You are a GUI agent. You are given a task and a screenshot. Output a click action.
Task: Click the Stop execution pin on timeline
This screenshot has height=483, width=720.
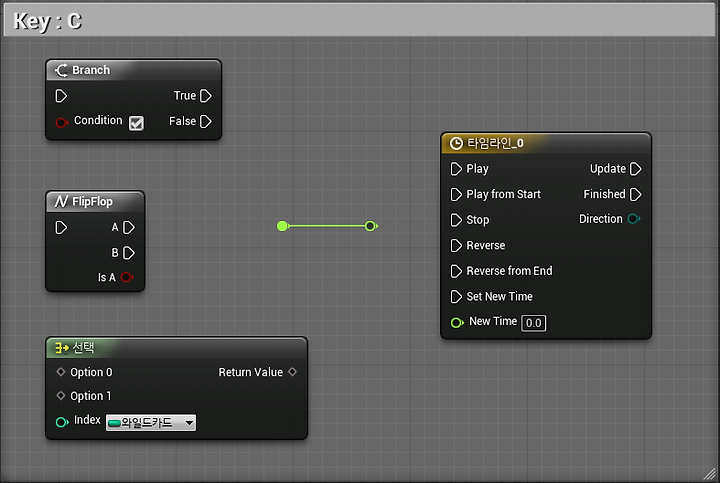[456, 220]
